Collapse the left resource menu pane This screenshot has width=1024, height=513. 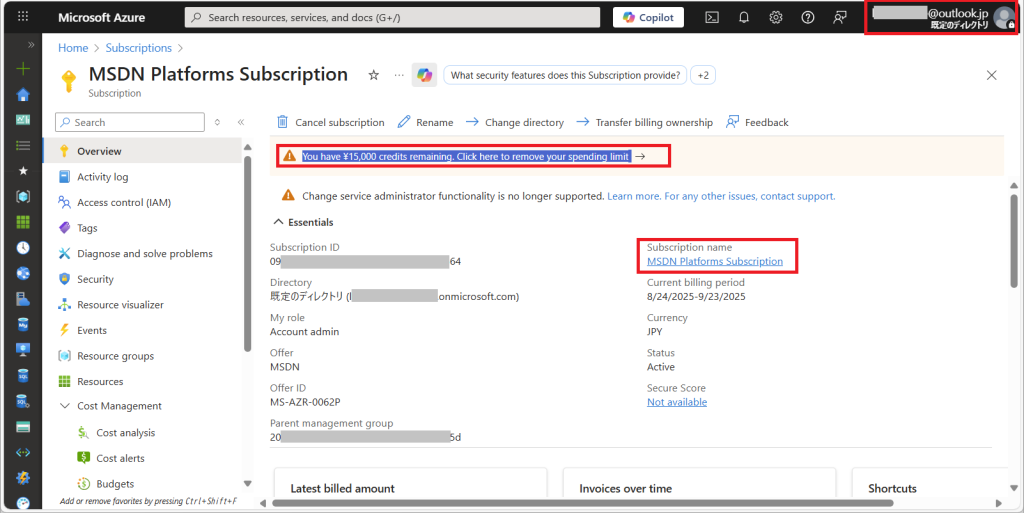(241, 122)
